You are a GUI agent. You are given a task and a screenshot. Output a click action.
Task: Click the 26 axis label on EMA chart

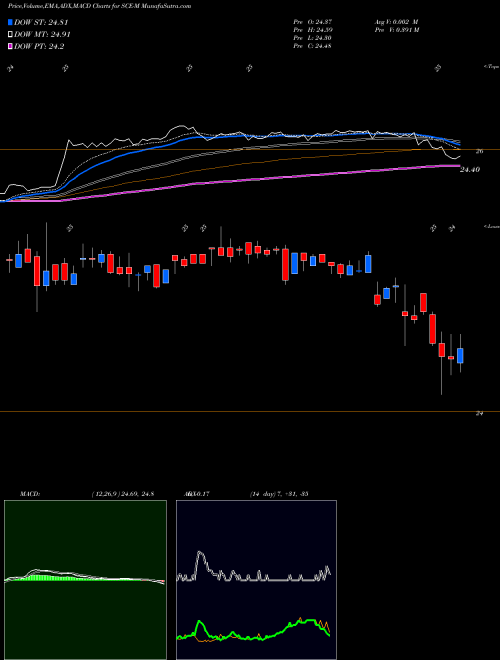[479, 152]
